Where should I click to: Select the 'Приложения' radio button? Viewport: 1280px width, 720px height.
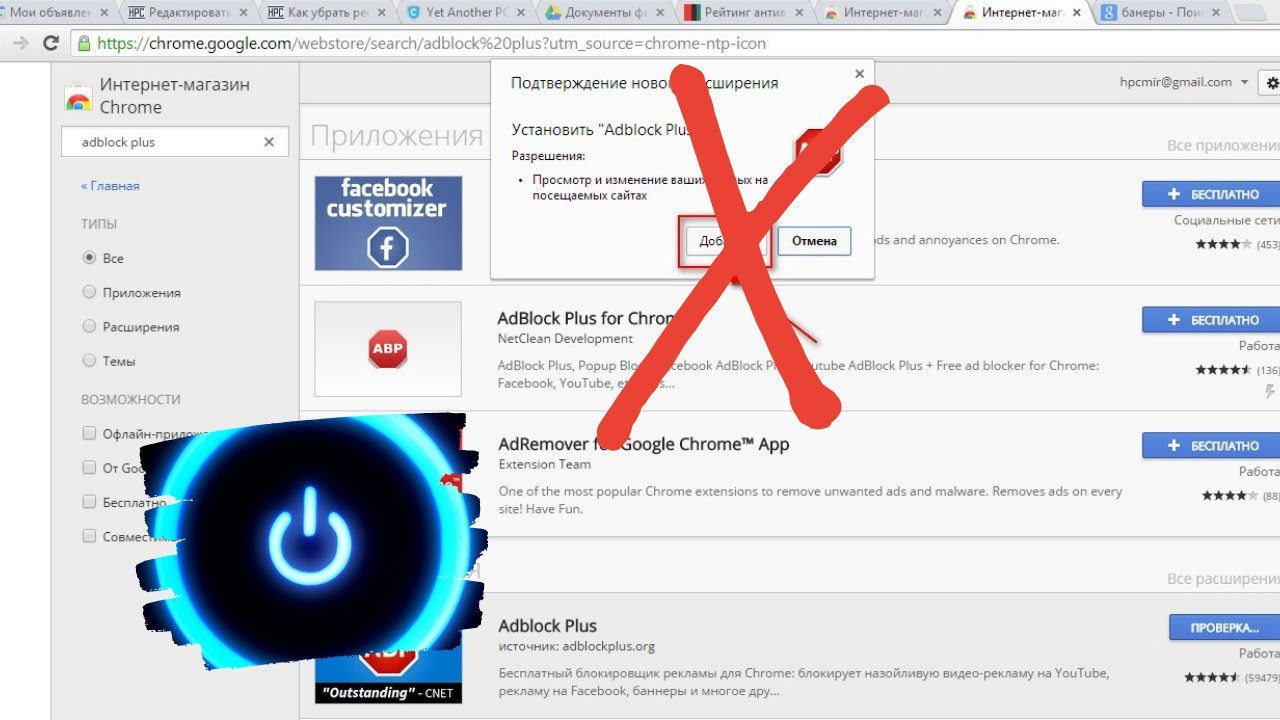[89, 292]
